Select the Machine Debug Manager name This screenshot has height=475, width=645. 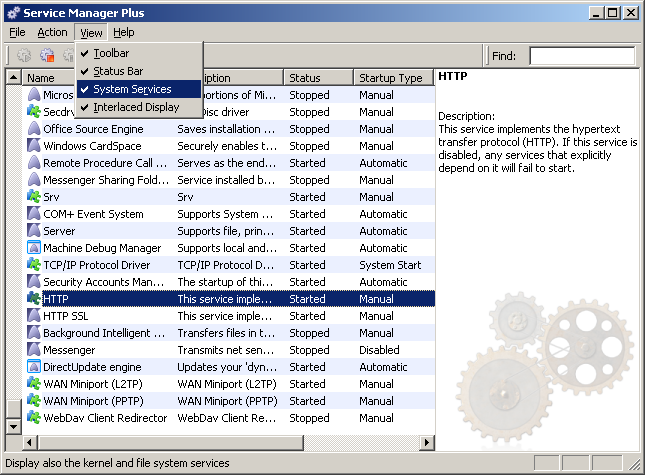[102, 248]
